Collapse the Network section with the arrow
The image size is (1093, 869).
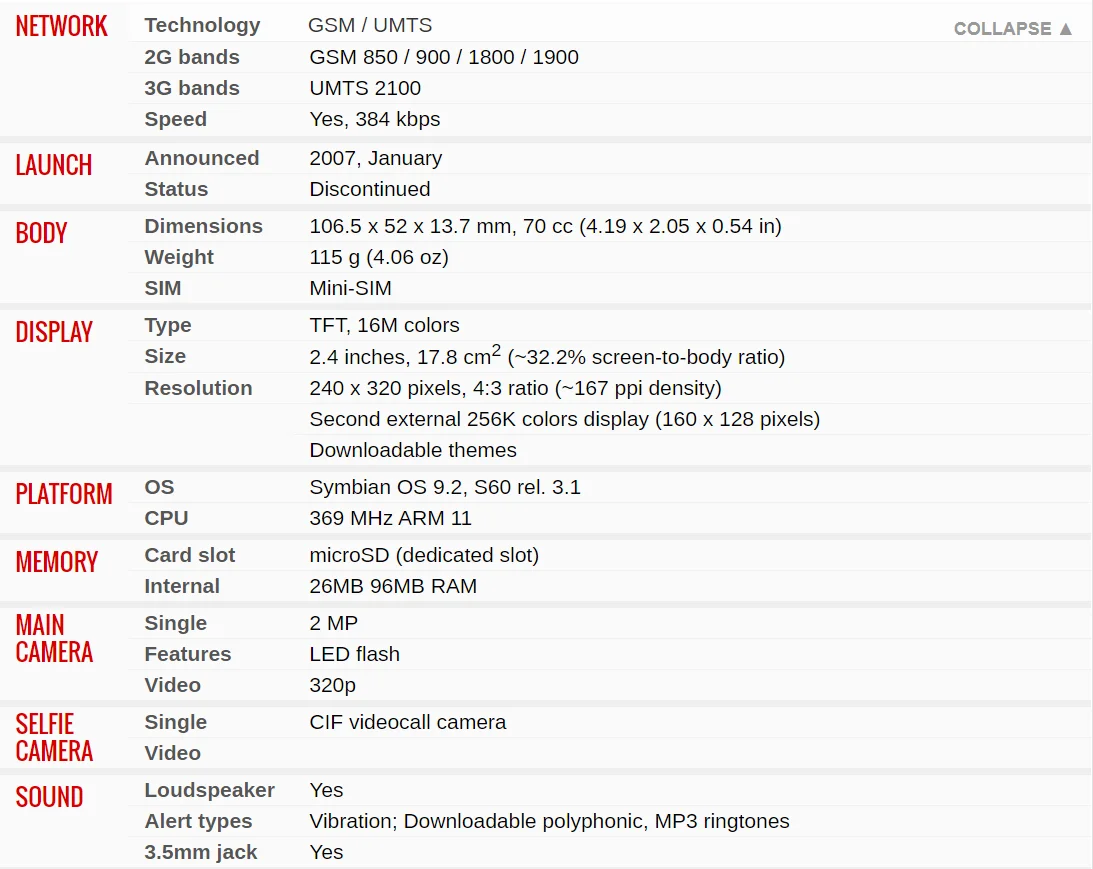[1013, 28]
